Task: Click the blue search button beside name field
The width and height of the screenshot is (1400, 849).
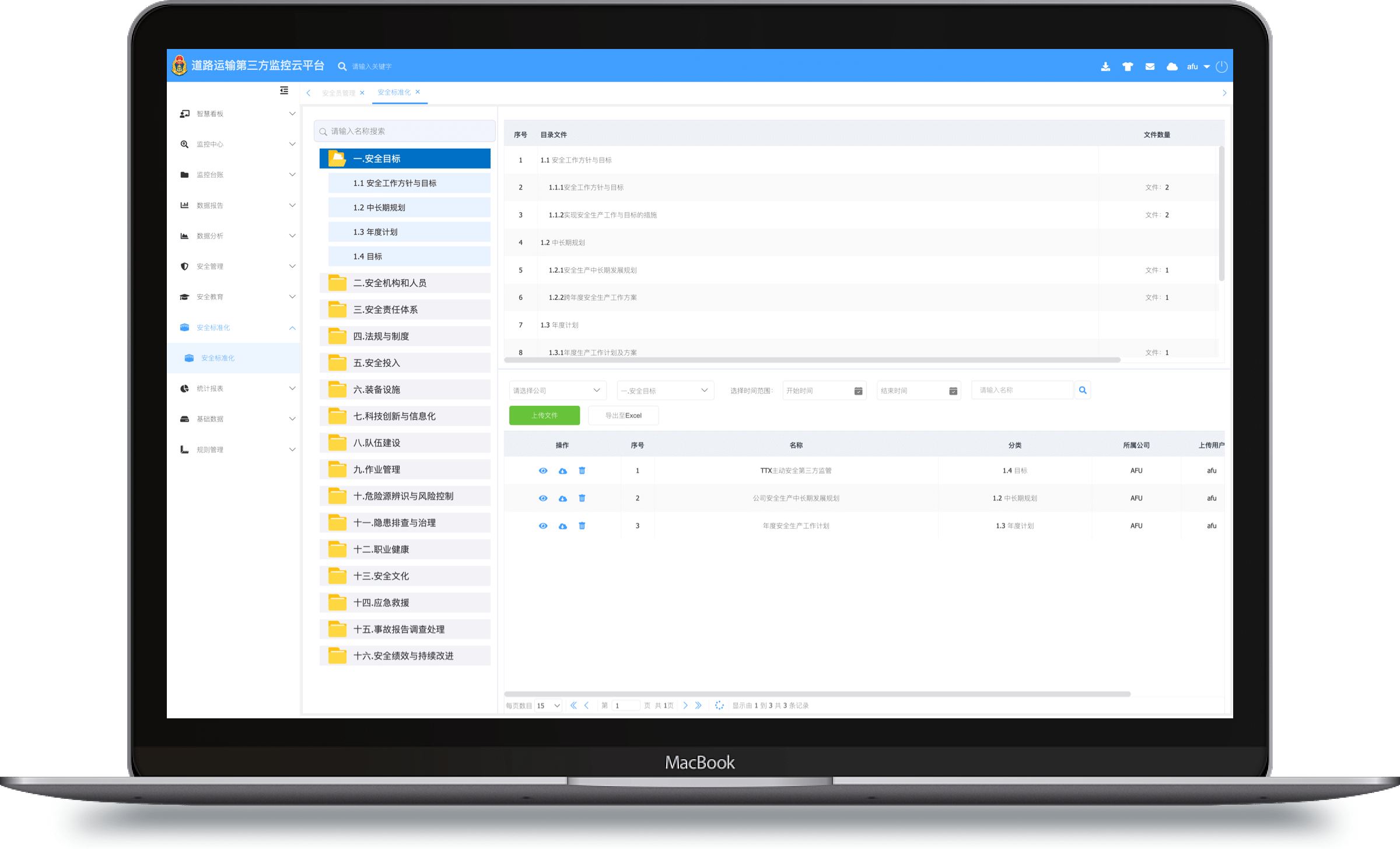Action: click(x=1083, y=390)
